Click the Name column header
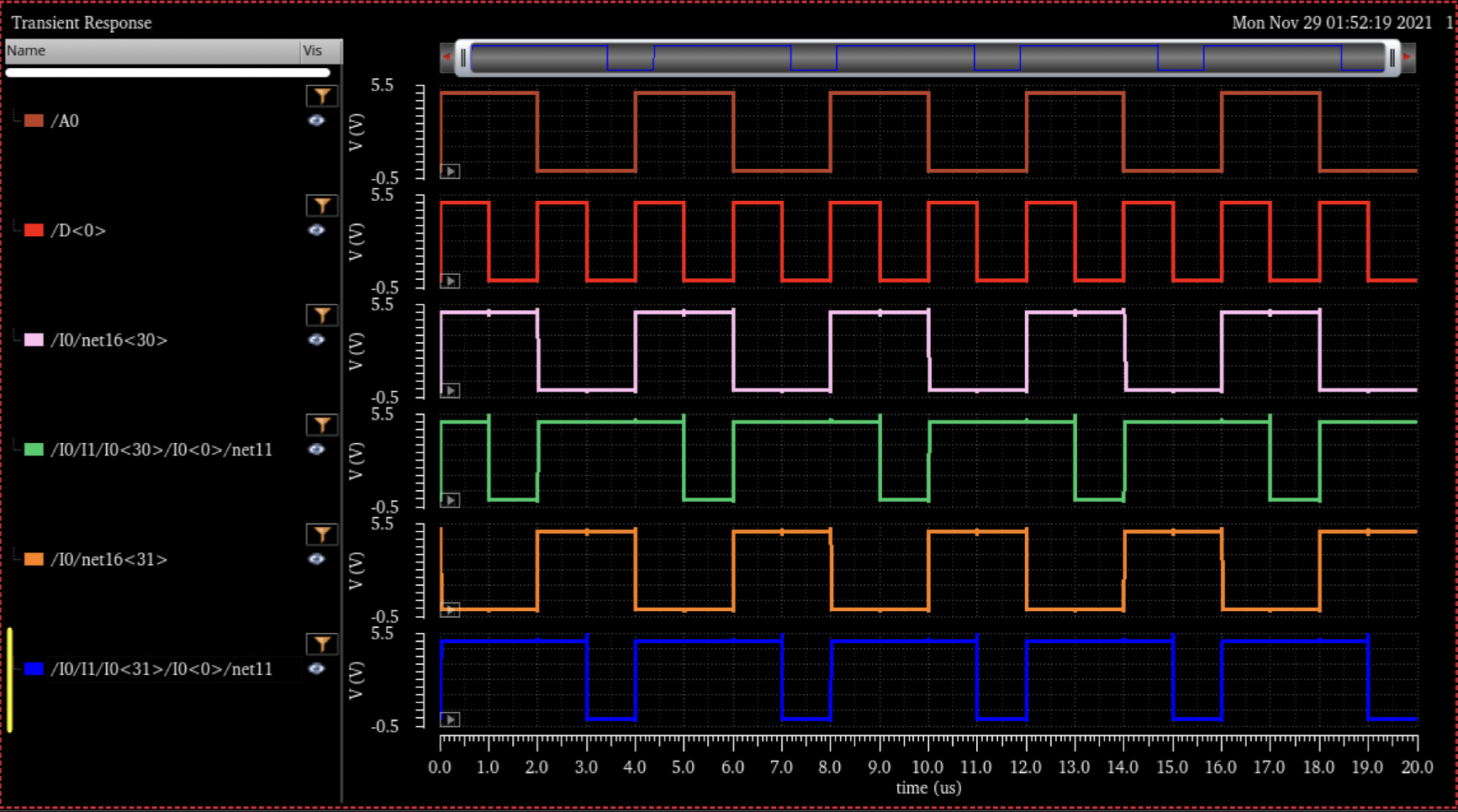The image size is (1458, 812). pos(151,50)
